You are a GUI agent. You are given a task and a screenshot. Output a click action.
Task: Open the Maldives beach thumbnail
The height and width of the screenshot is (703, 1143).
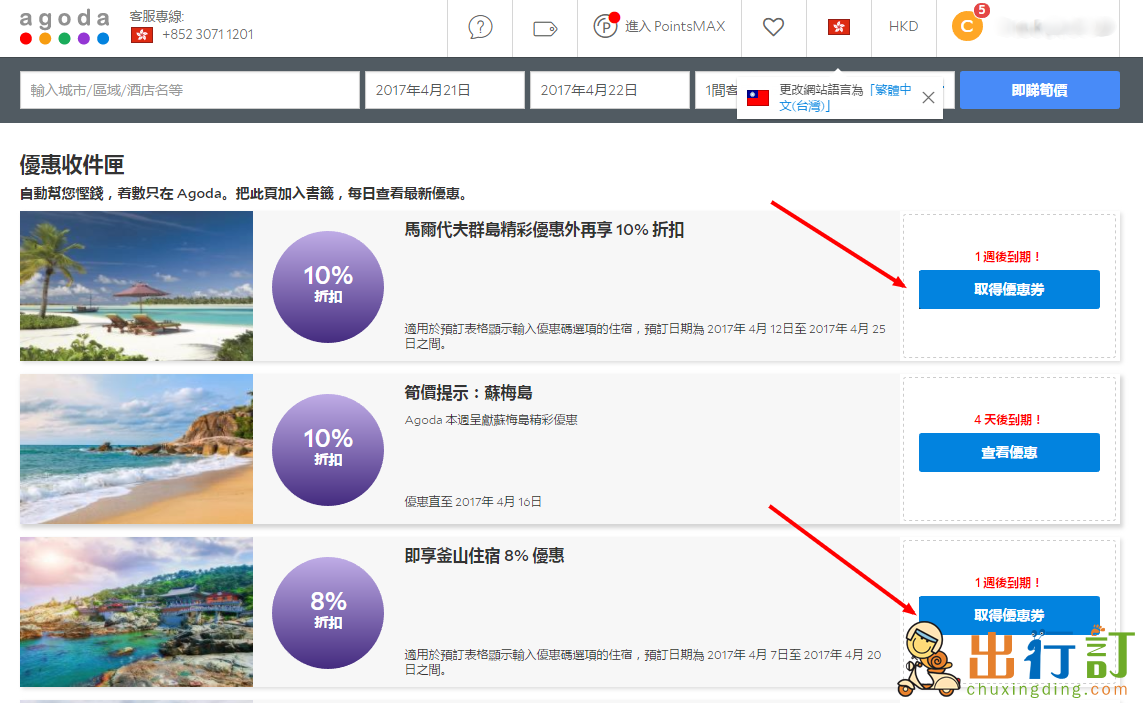pos(136,286)
